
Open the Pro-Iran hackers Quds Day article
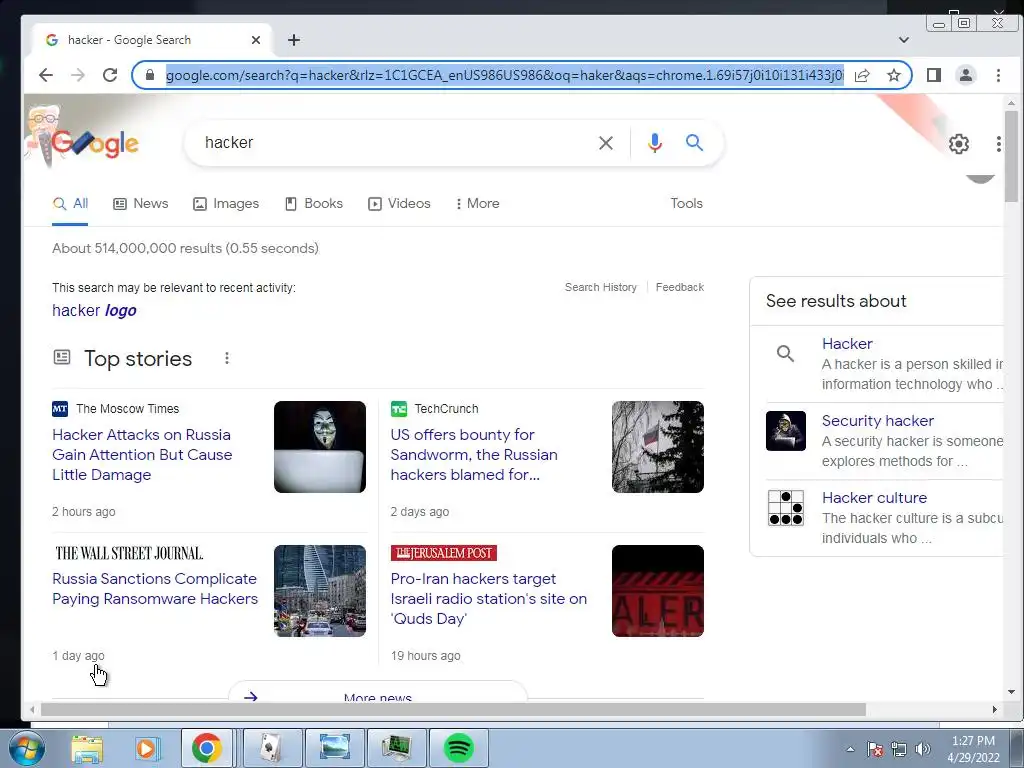tap(488, 598)
